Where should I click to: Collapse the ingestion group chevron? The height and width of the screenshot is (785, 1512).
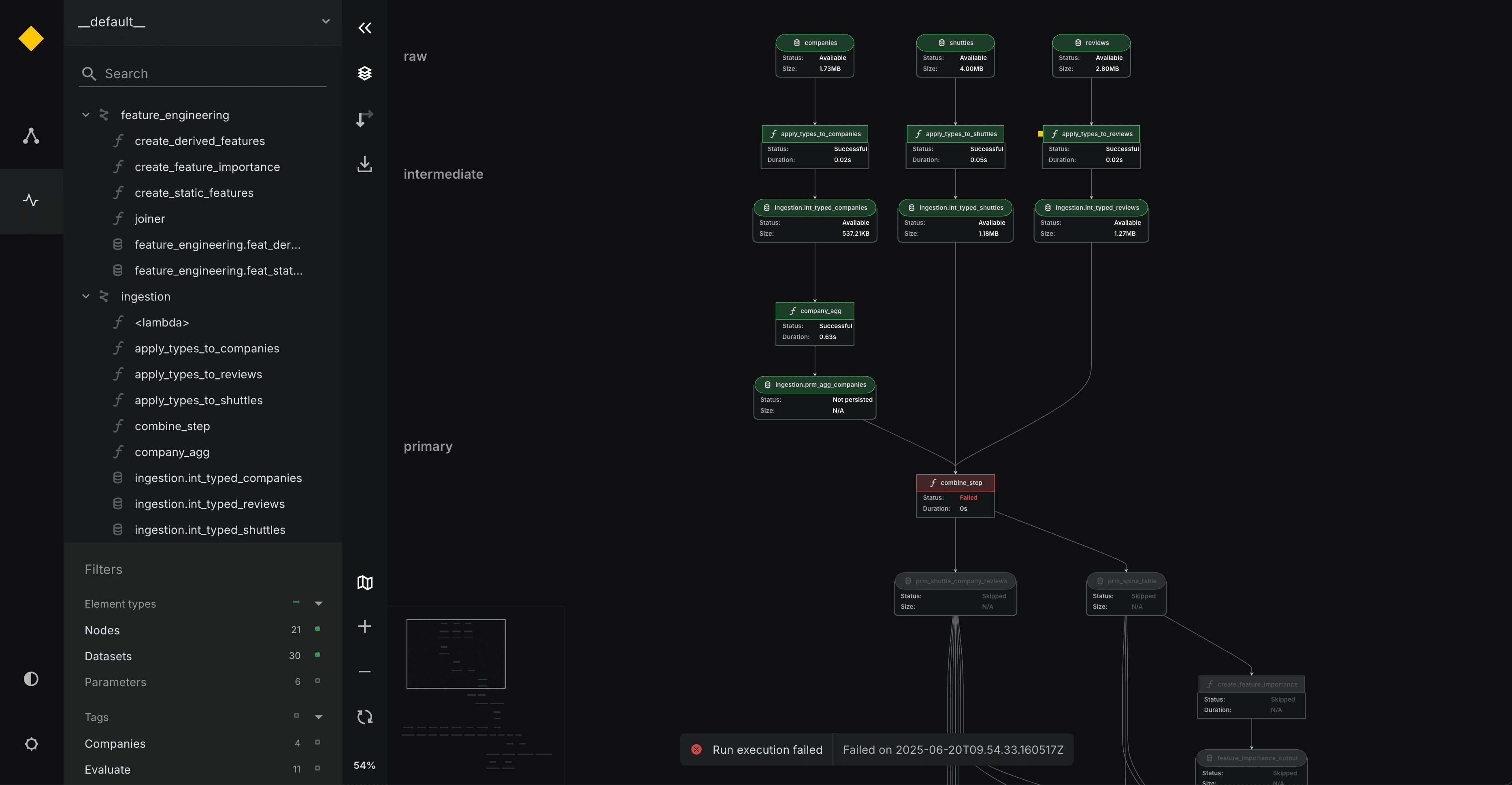click(x=86, y=296)
